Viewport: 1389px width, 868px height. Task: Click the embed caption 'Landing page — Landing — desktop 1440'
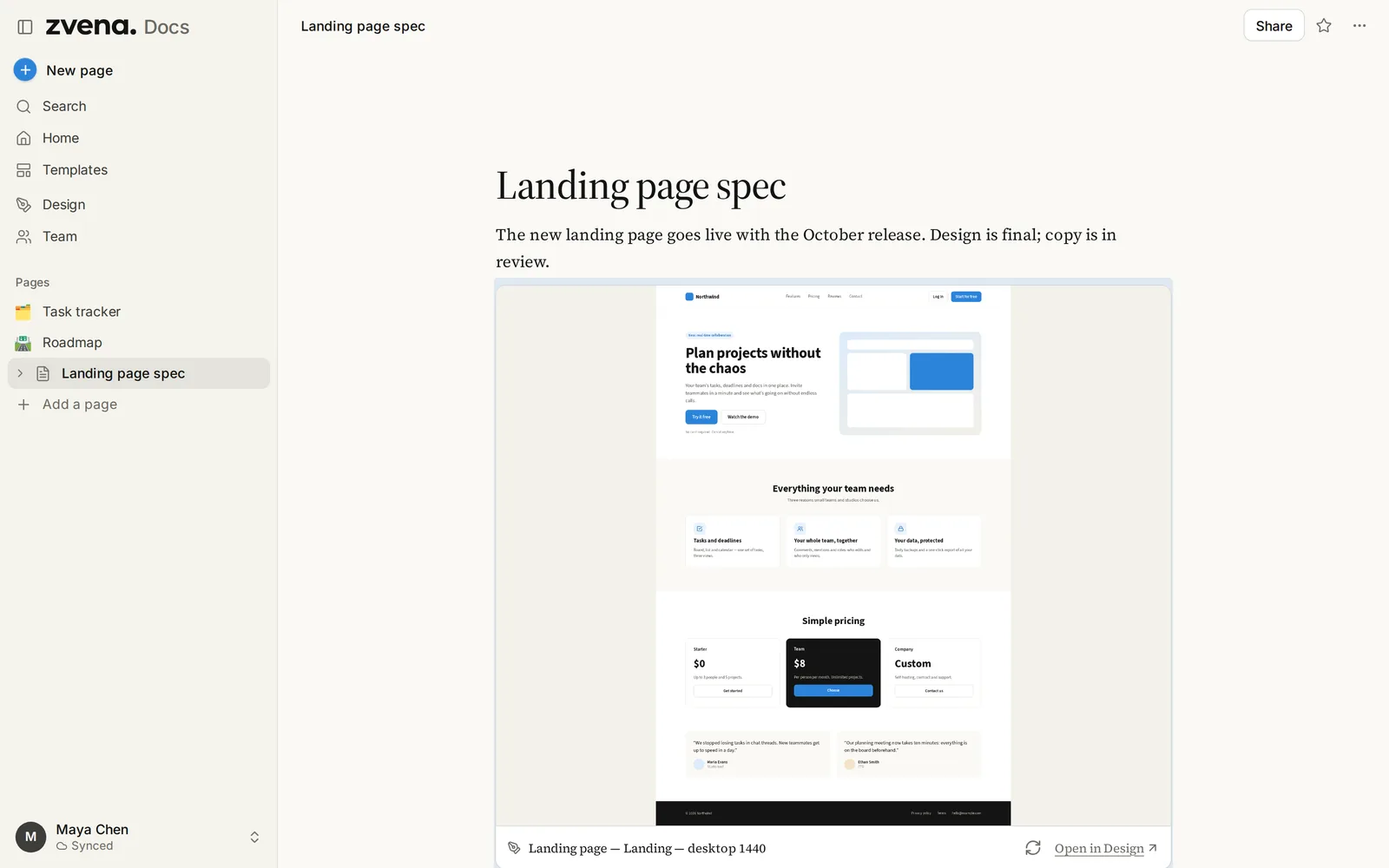[x=647, y=848]
